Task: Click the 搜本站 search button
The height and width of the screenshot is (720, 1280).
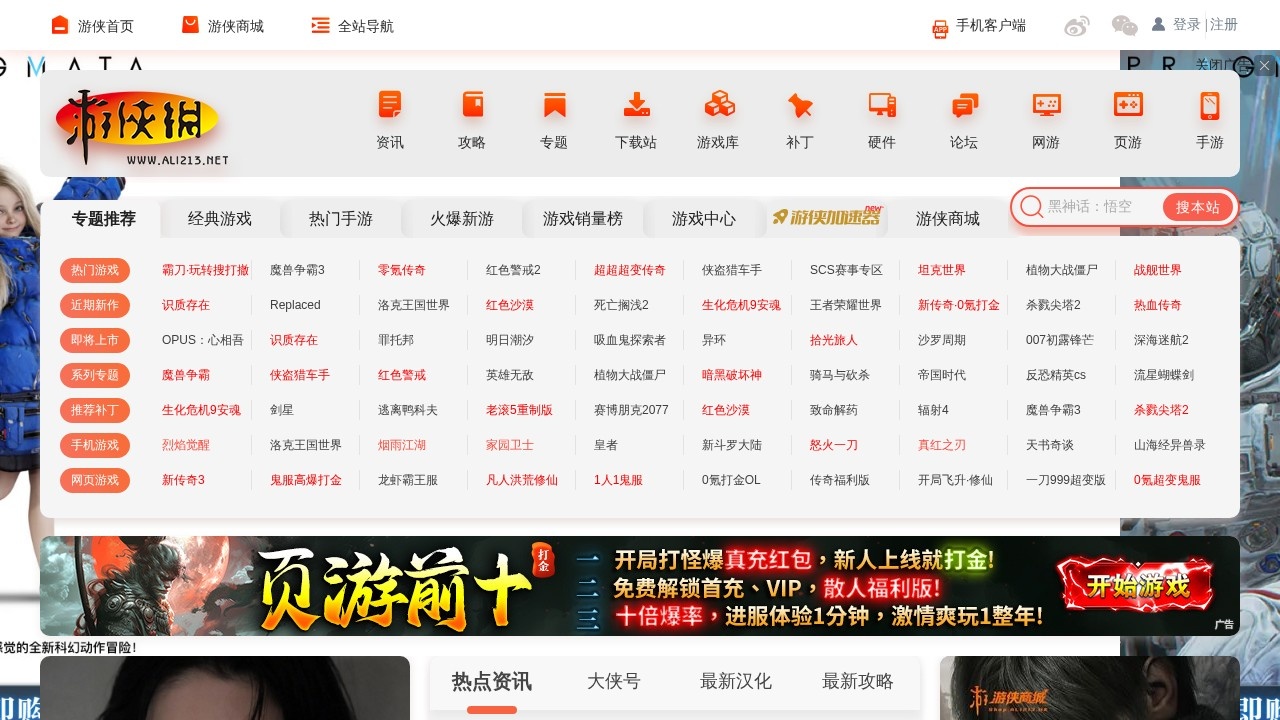Action: click(1198, 207)
